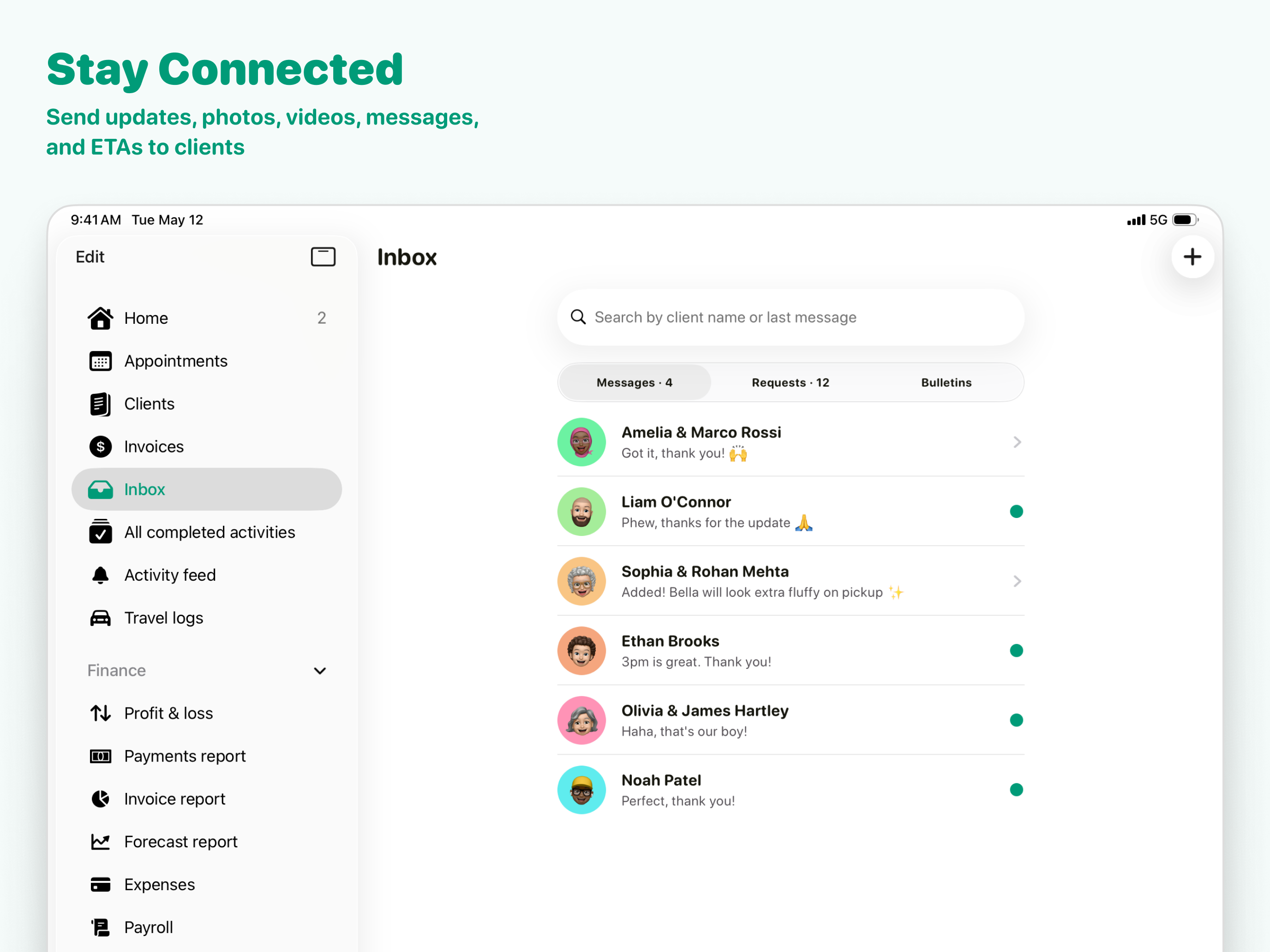Screen dimensions: 1270x952
Task: Click Ethan Brooks unread green dot
Action: pyautogui.click(x=1016, y=651)
